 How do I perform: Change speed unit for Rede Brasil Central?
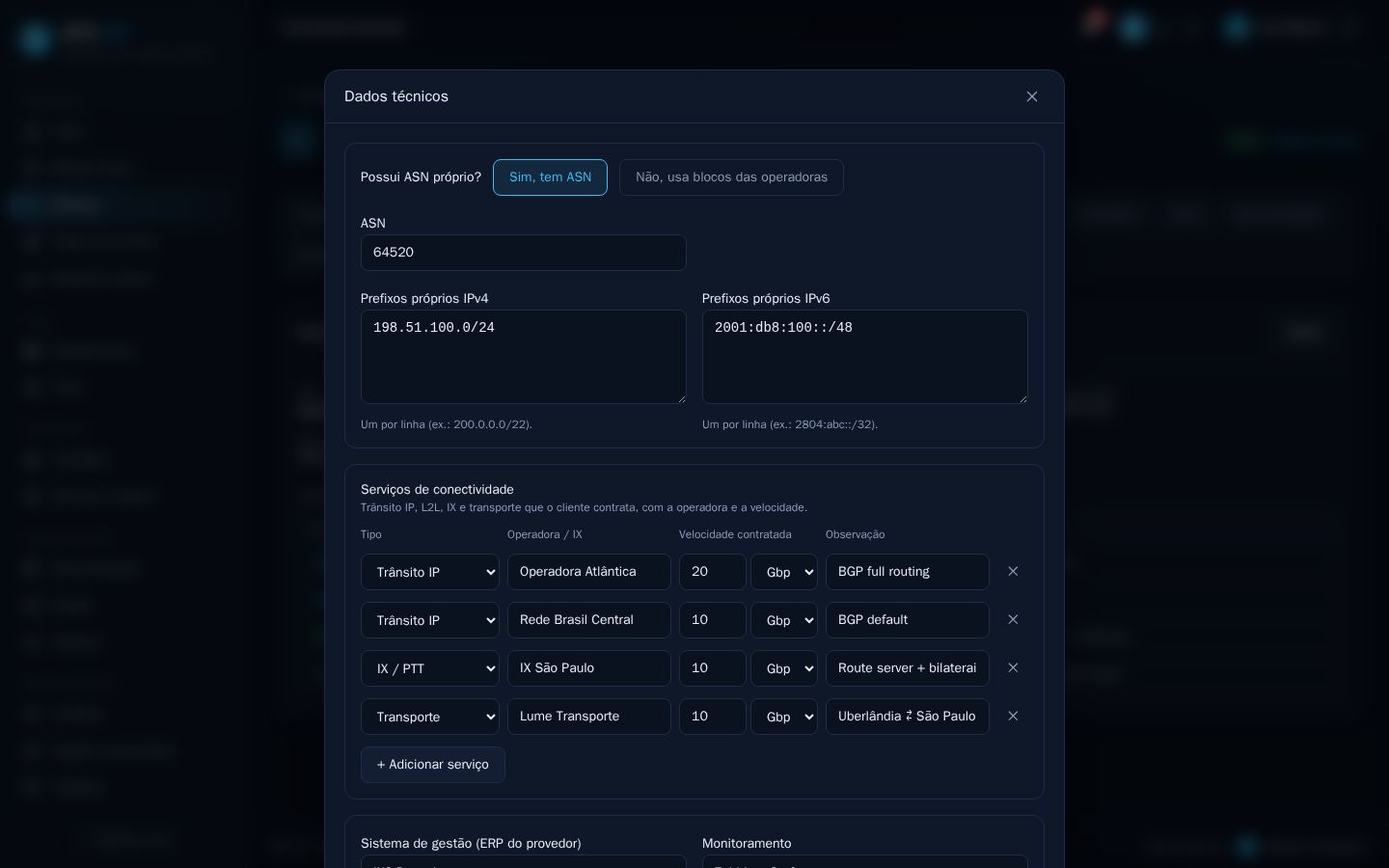[x=784, y=620]
